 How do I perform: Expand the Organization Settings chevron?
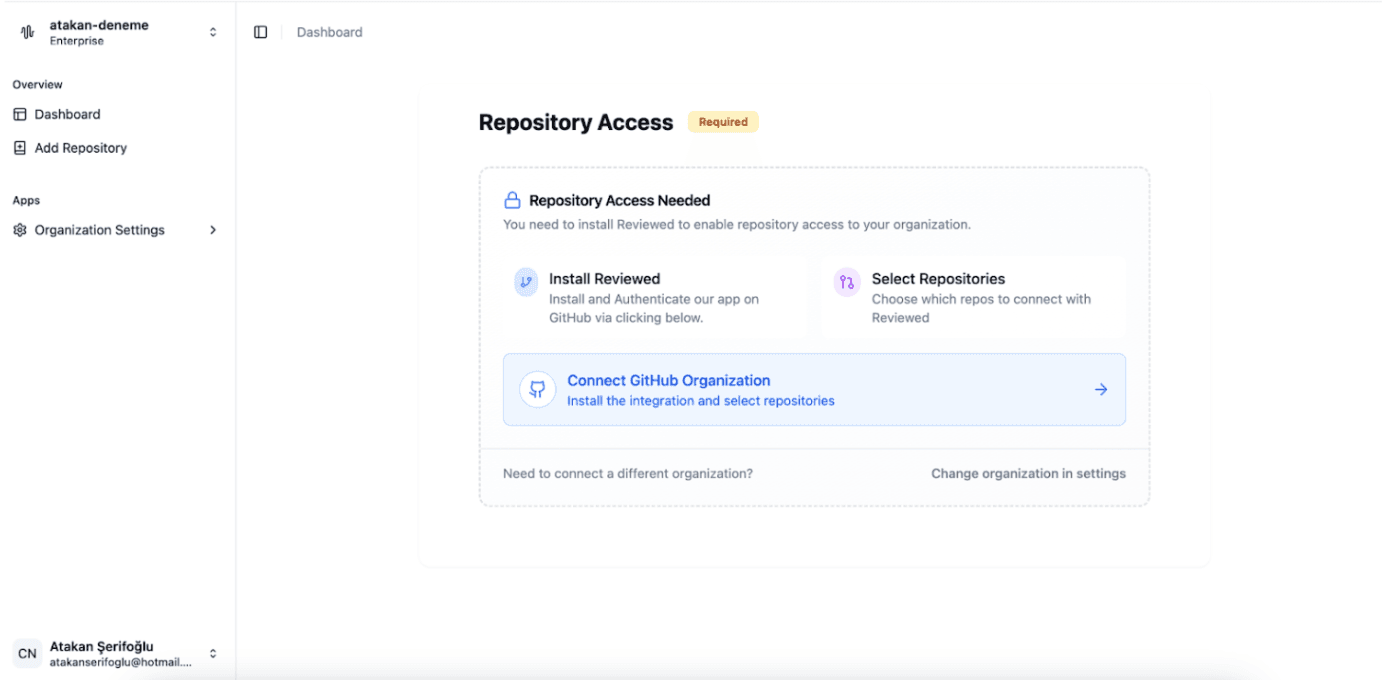point(212,230)
